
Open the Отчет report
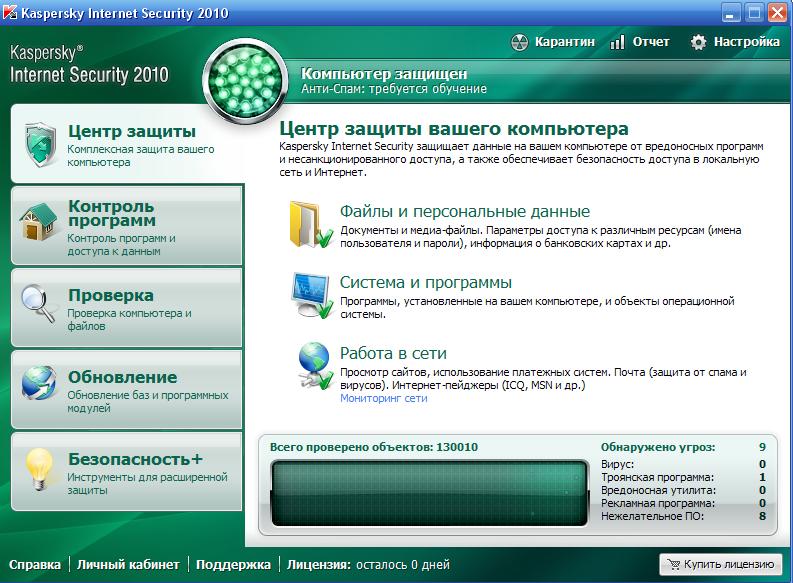point(639,42)
